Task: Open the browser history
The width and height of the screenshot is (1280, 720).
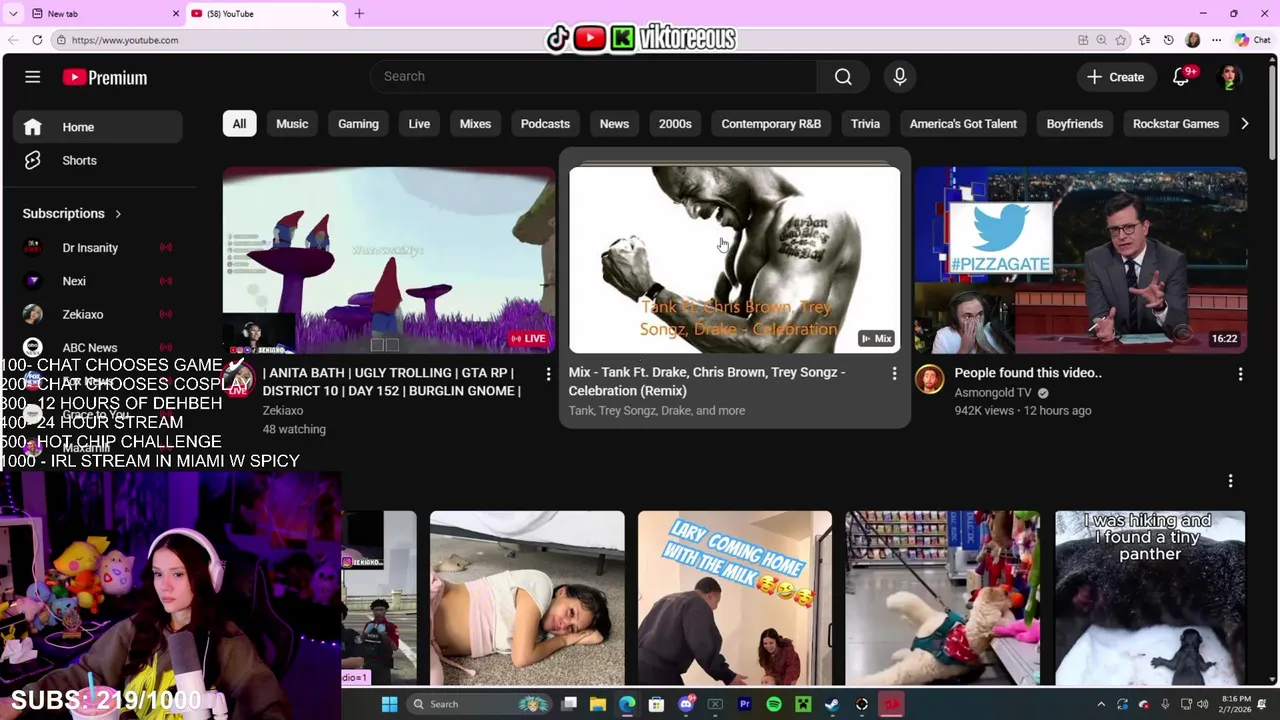Action: point(1168,40)
